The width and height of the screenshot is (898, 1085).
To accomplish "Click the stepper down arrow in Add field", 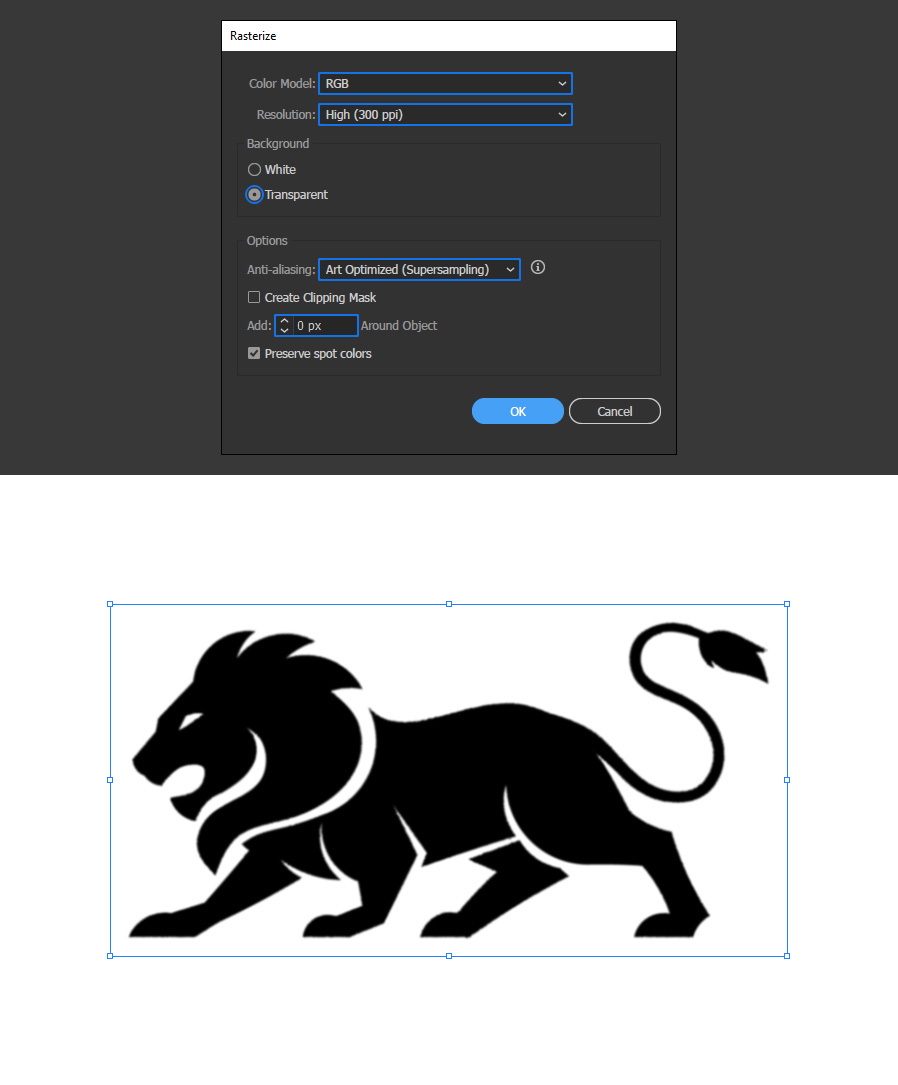I will coord(284,330).
